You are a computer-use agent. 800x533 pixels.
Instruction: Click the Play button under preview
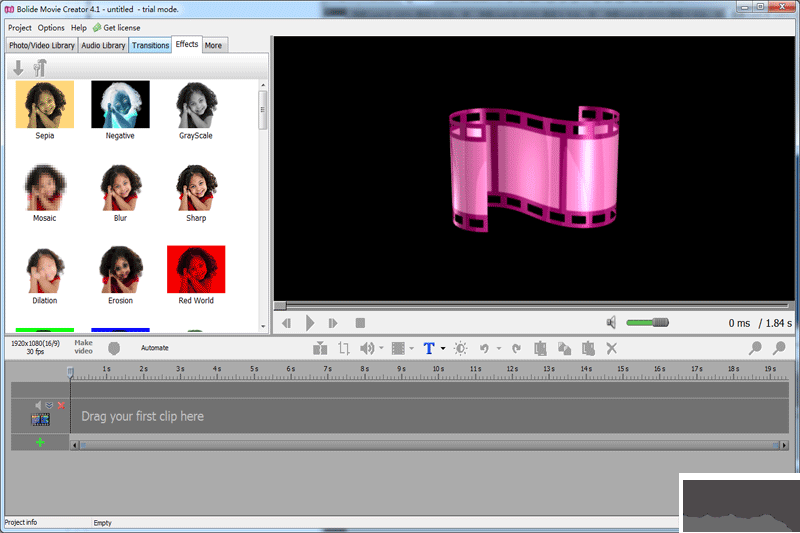(310, 323)
